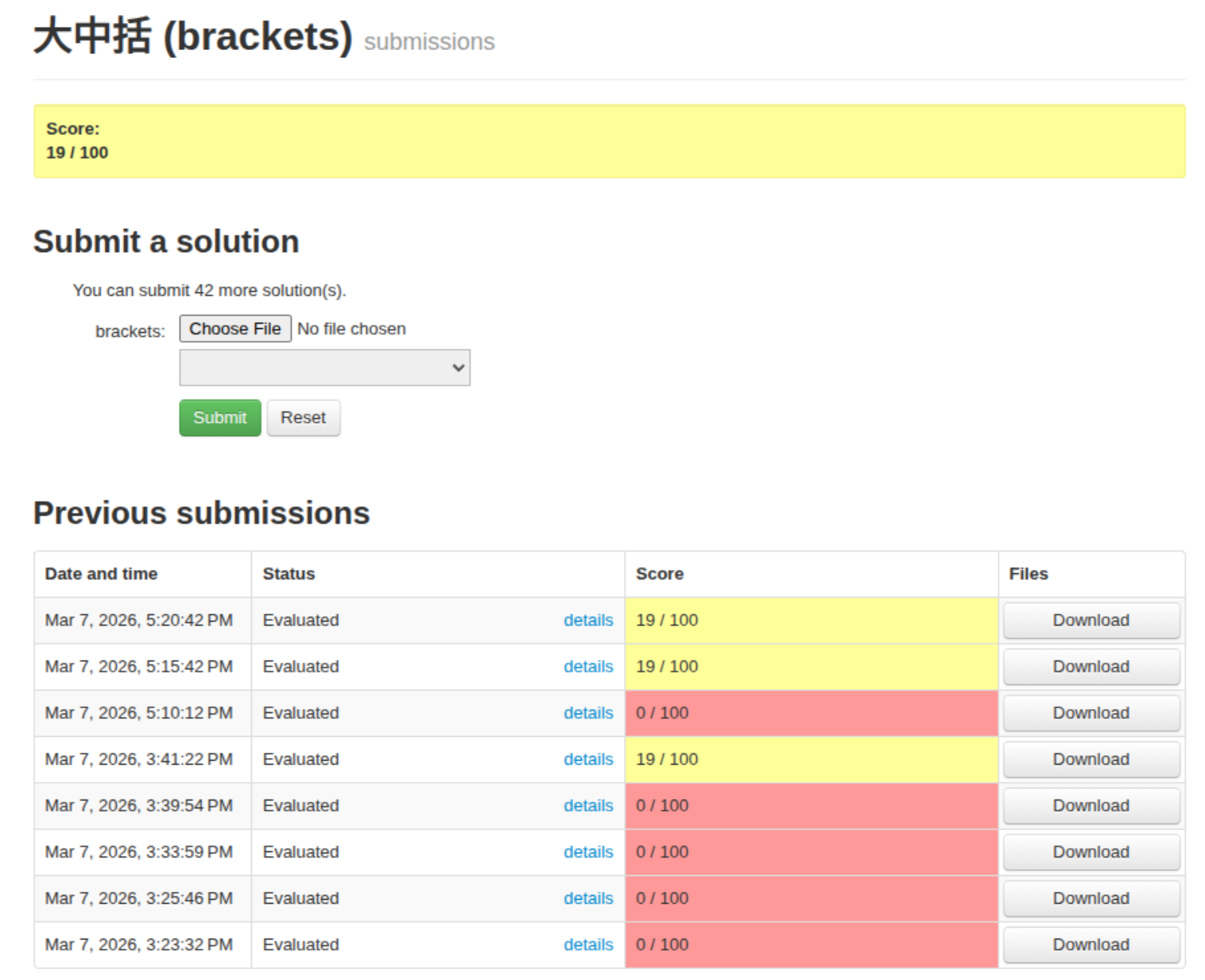The height and width of the screenshot is (980, 1205).
Task: Open details for 5:20:42 PM submission
Action: click(587, 621)
